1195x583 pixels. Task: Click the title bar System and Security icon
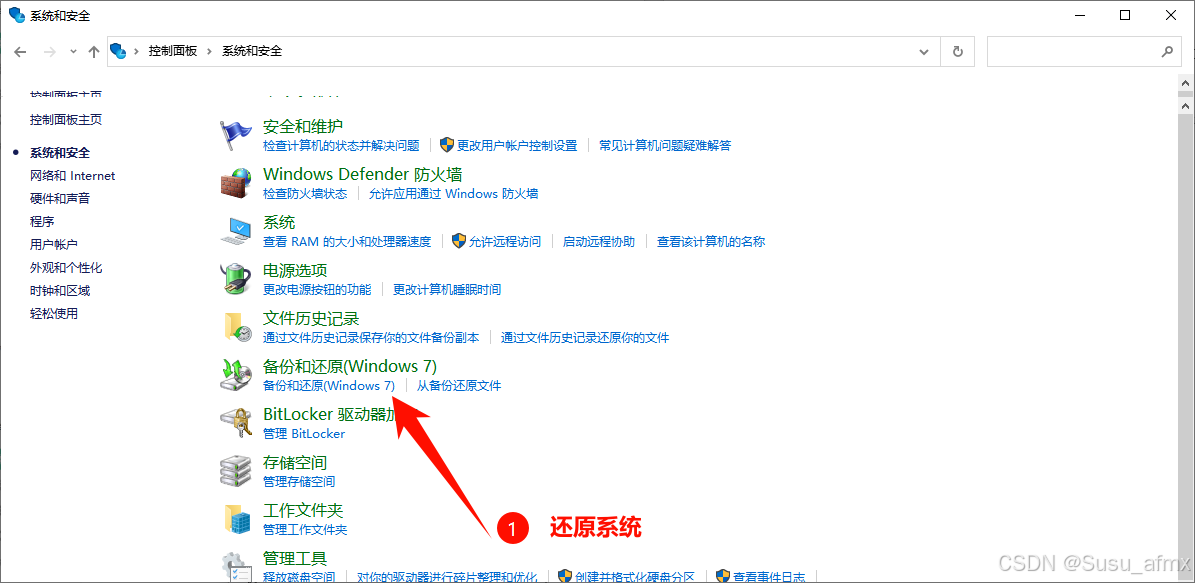click(x=17, y=14)
